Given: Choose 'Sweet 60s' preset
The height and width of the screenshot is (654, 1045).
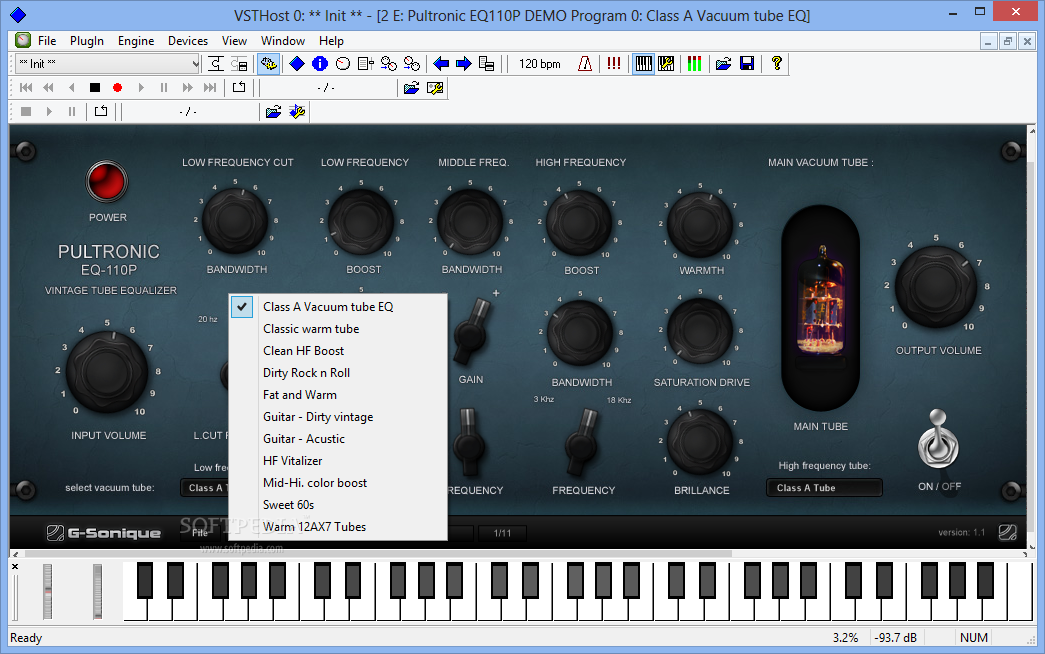Looking at the screenshot, I should point(338,505).
